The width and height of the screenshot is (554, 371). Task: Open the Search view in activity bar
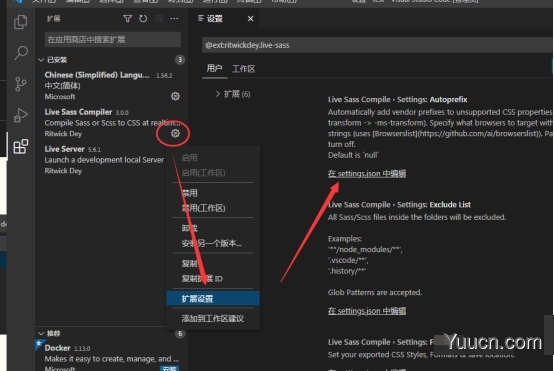pos(20,53)
